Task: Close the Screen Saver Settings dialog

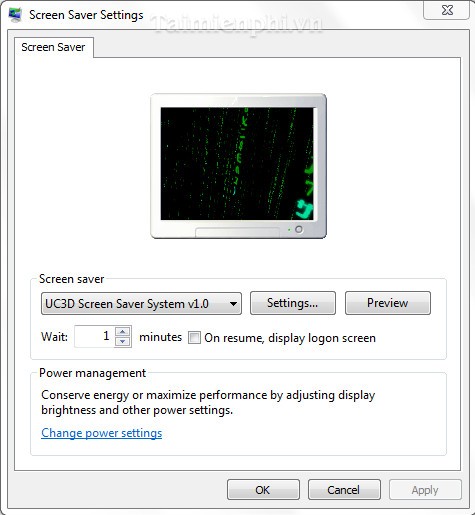Action: point(447,10)
